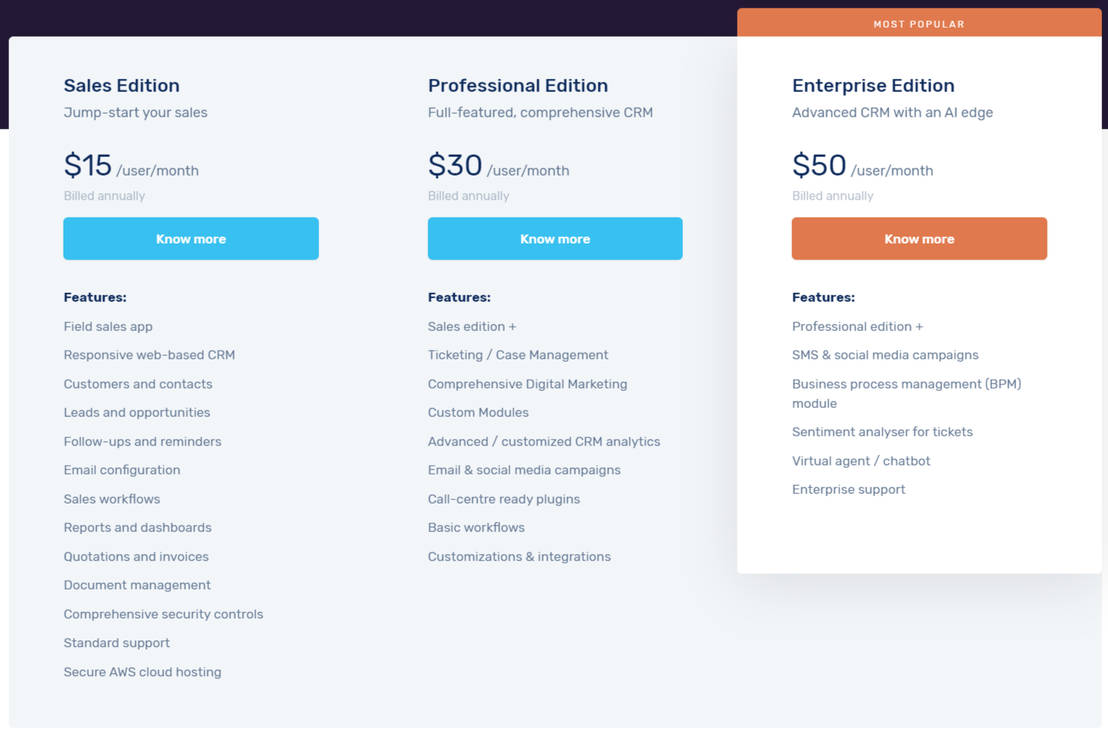Click orange Know more for Enterprise Edition
The width and height of the screenshot is (1108, 736).
pyautogui.click(x=919, y=239)
